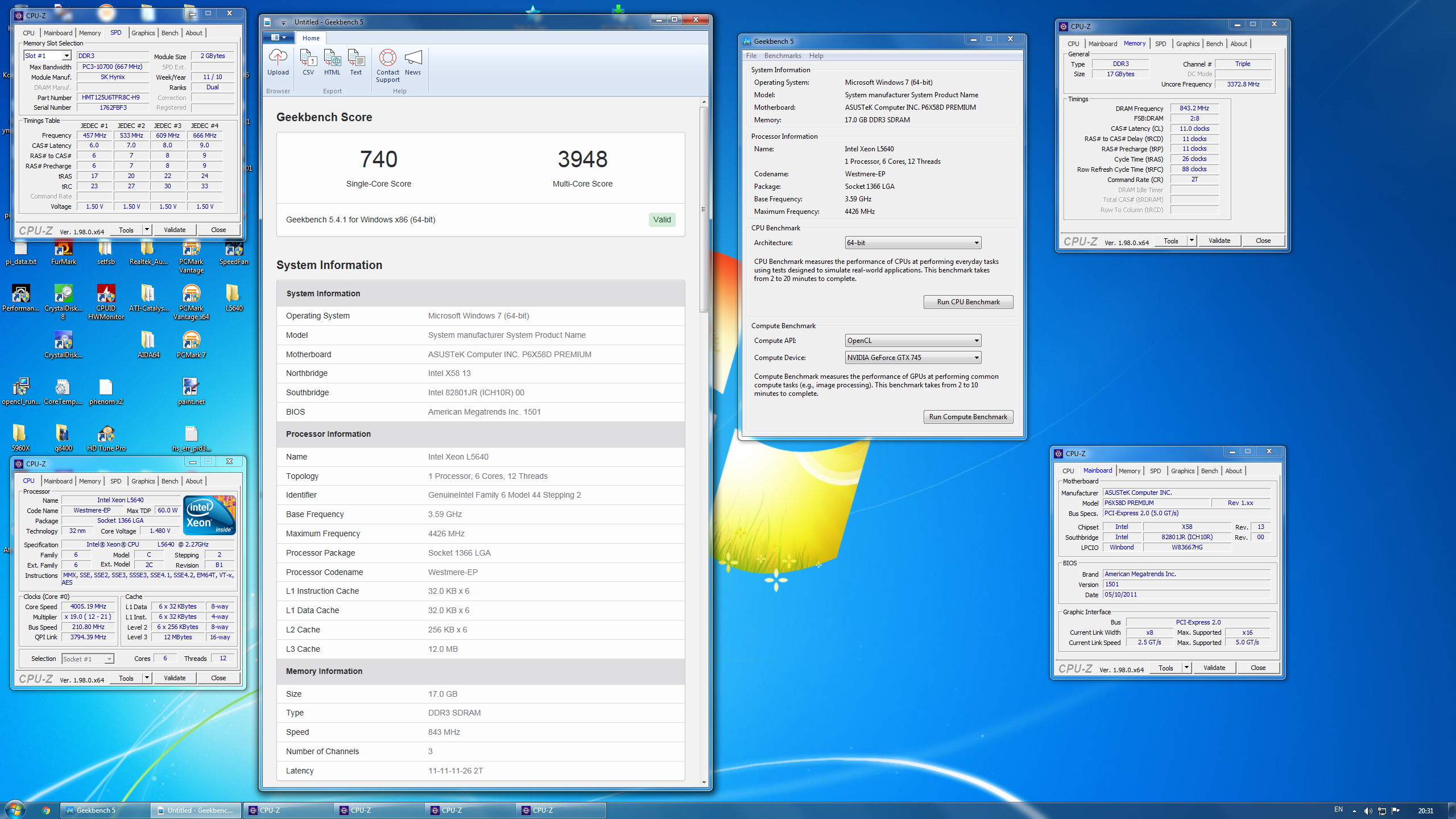Image resolution: width=1456 pixels, height=819 pixels.
Task: Expand Tools arrow in SPD CPU-Z window
Action: (147, 230)
